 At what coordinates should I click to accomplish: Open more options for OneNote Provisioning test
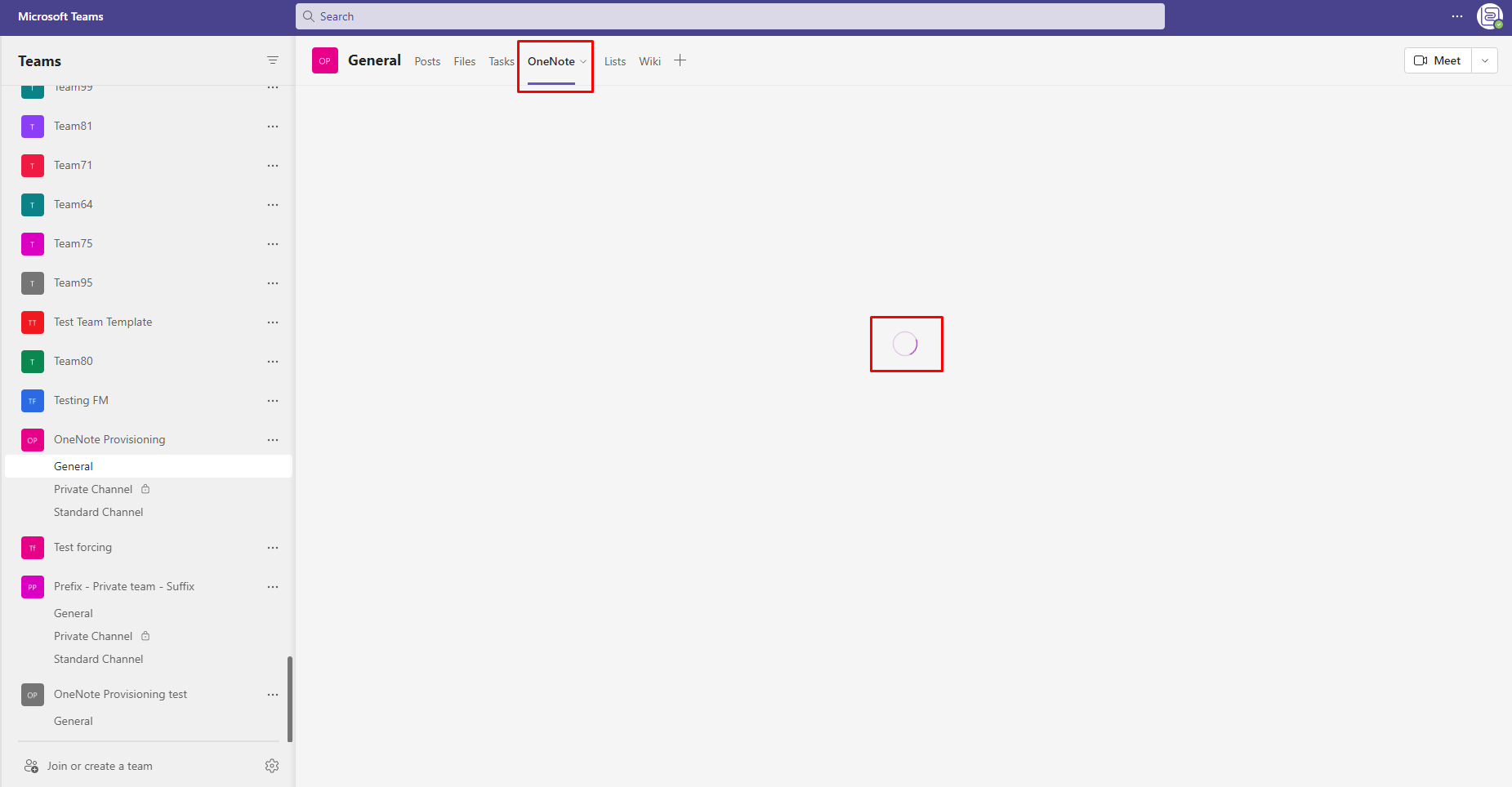(273, 695)
